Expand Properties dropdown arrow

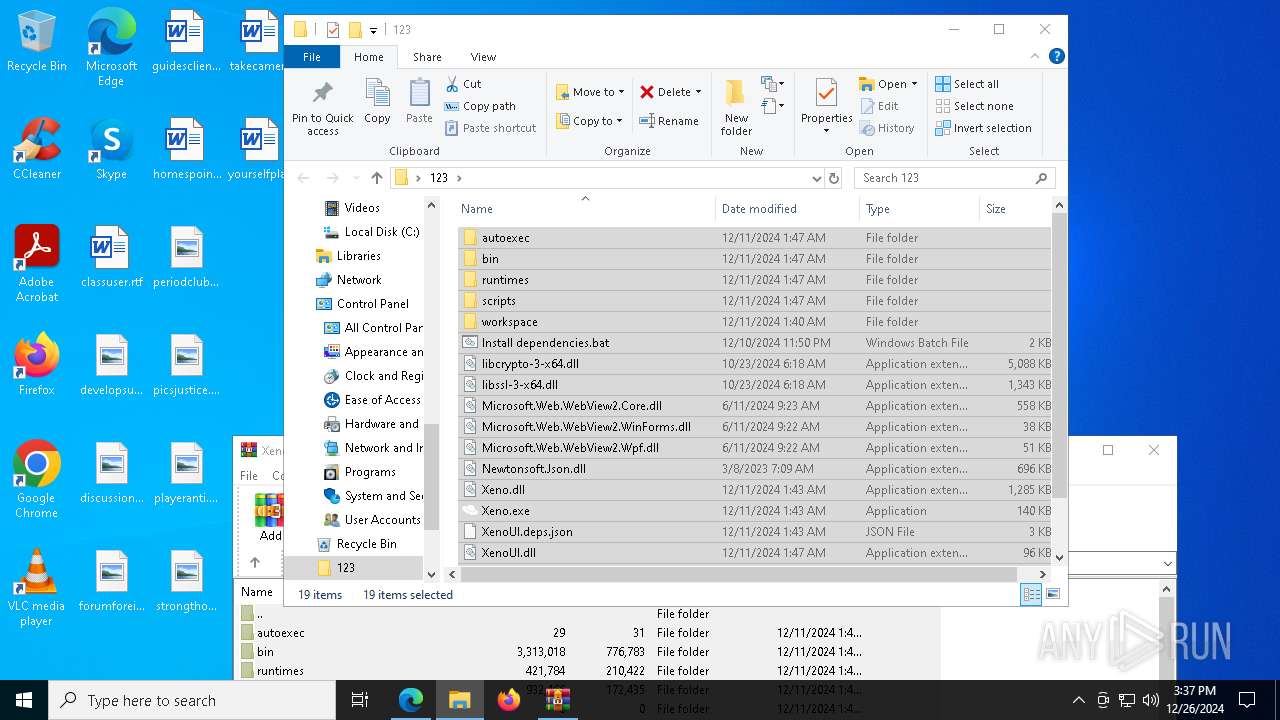pyautogui.click(x=826, y=131)
